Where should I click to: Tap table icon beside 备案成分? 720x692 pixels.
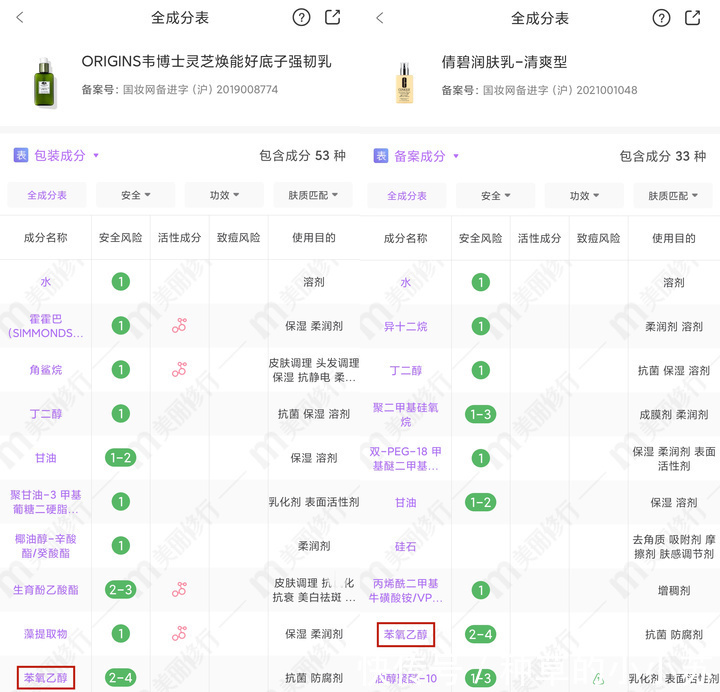coord(381,156)
